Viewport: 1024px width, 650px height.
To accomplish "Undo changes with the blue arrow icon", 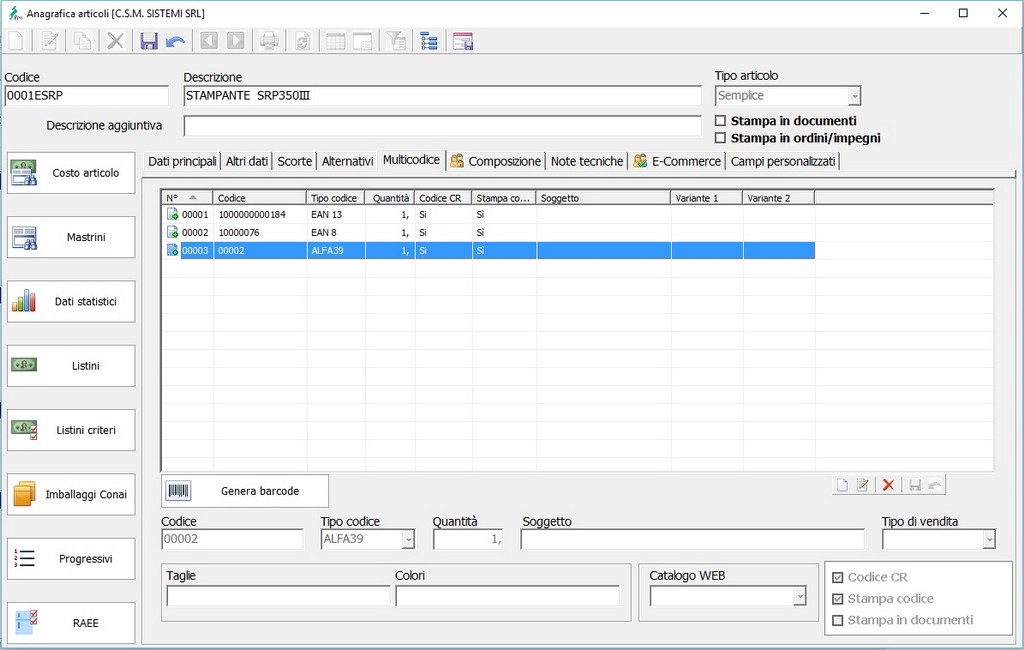I will pos(175,41).
